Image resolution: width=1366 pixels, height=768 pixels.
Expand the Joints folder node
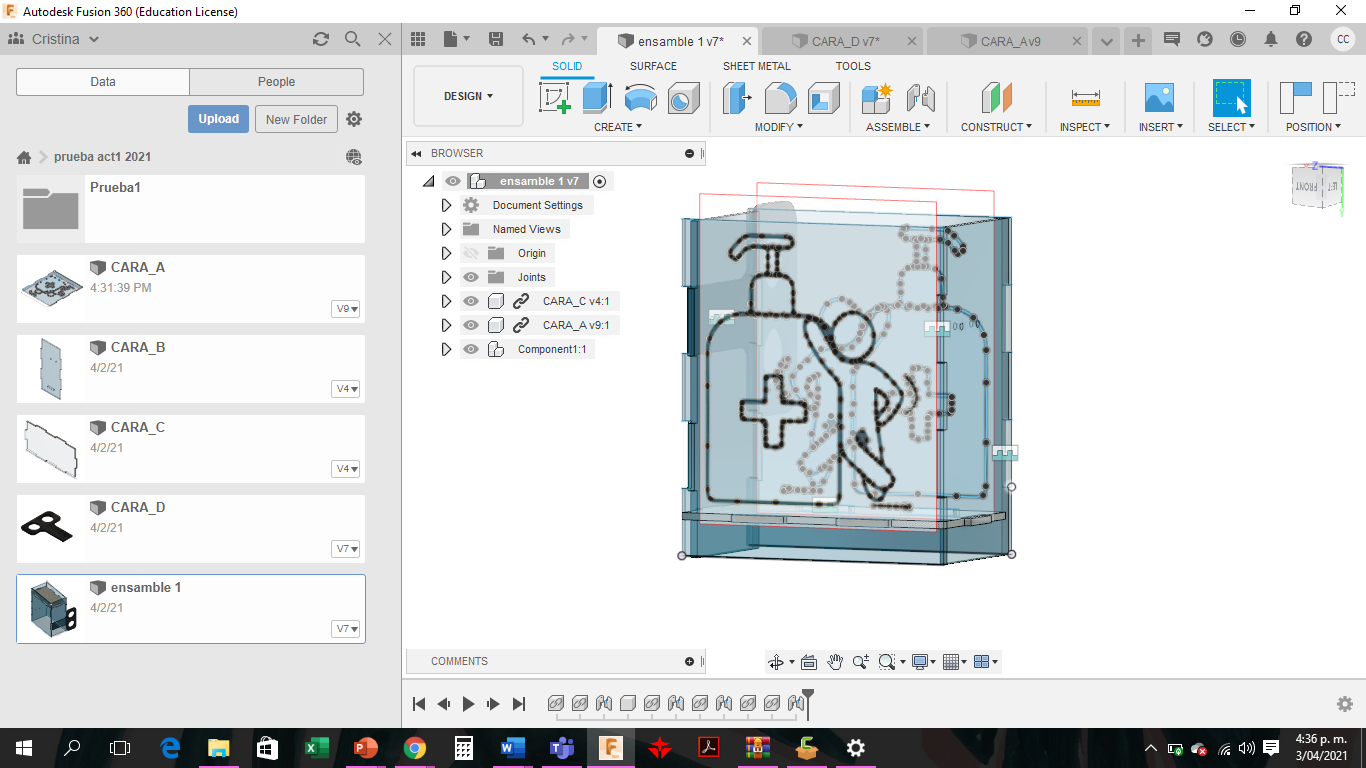coord(447,277)
